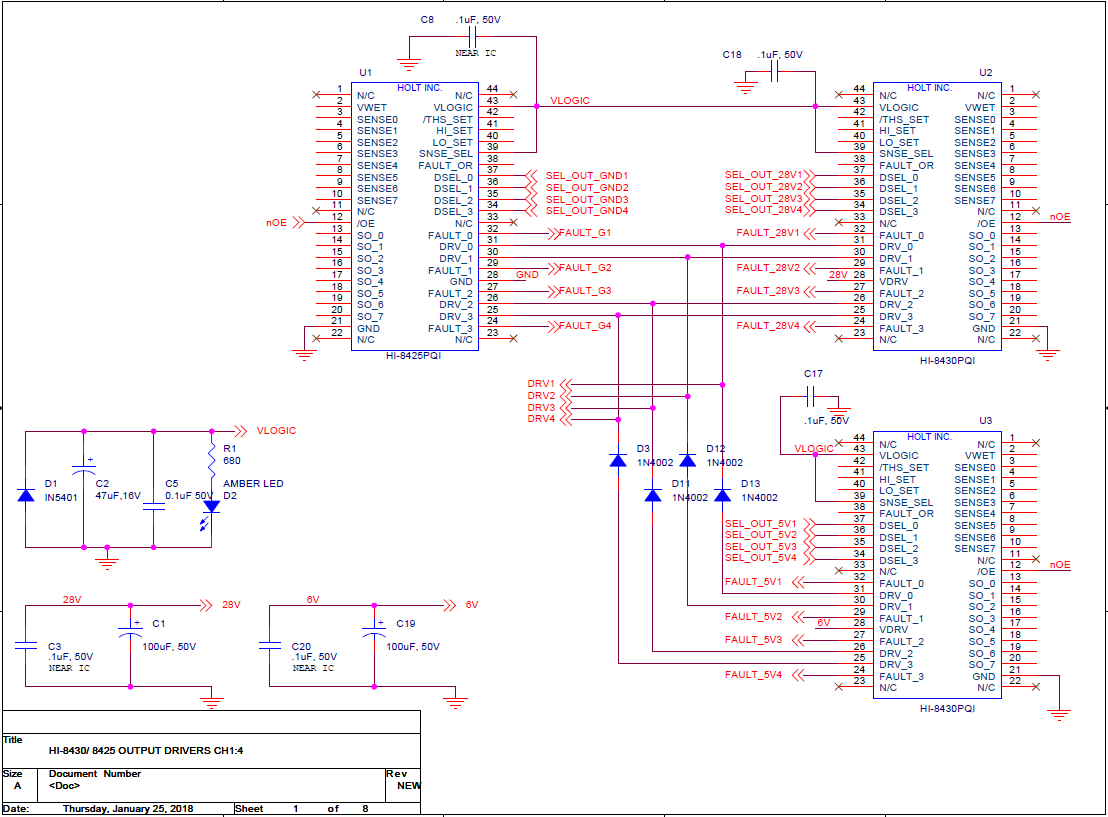
Task: Click the DRV3 label
Action: (x=541, y=408)
